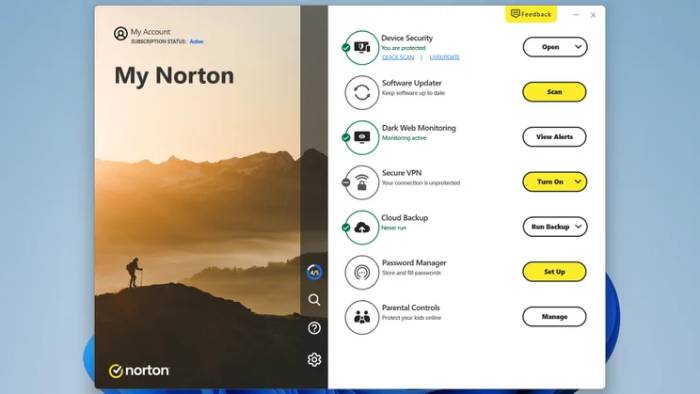Click the Password Manager icon
Image resolution: width=700 pixels, height=394 pixels.
tap(362, 272)
